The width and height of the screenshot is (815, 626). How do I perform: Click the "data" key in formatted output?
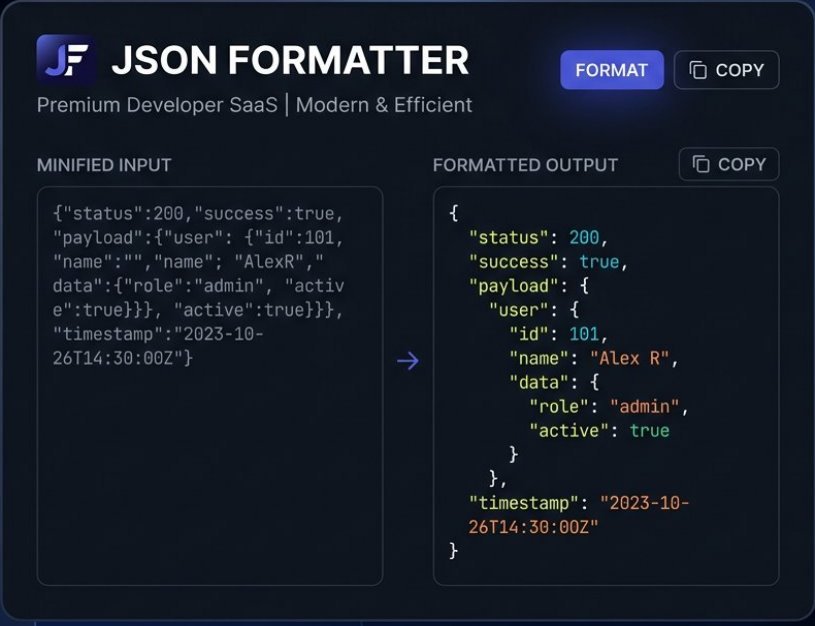pos(539,382)
